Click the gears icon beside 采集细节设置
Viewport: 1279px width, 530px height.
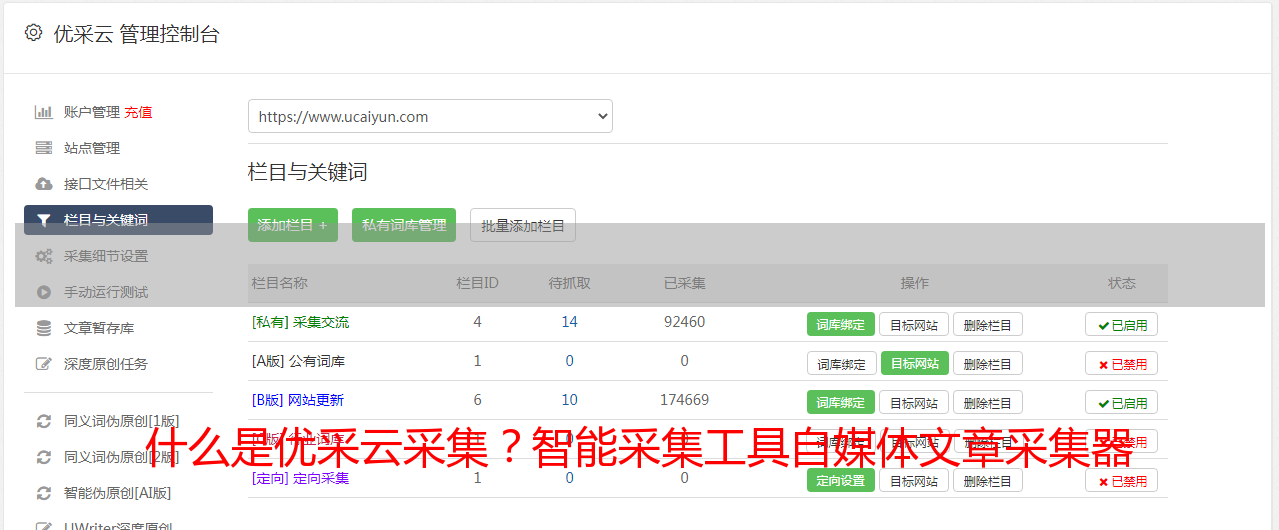pyautogui.click(x=43, y=256)
